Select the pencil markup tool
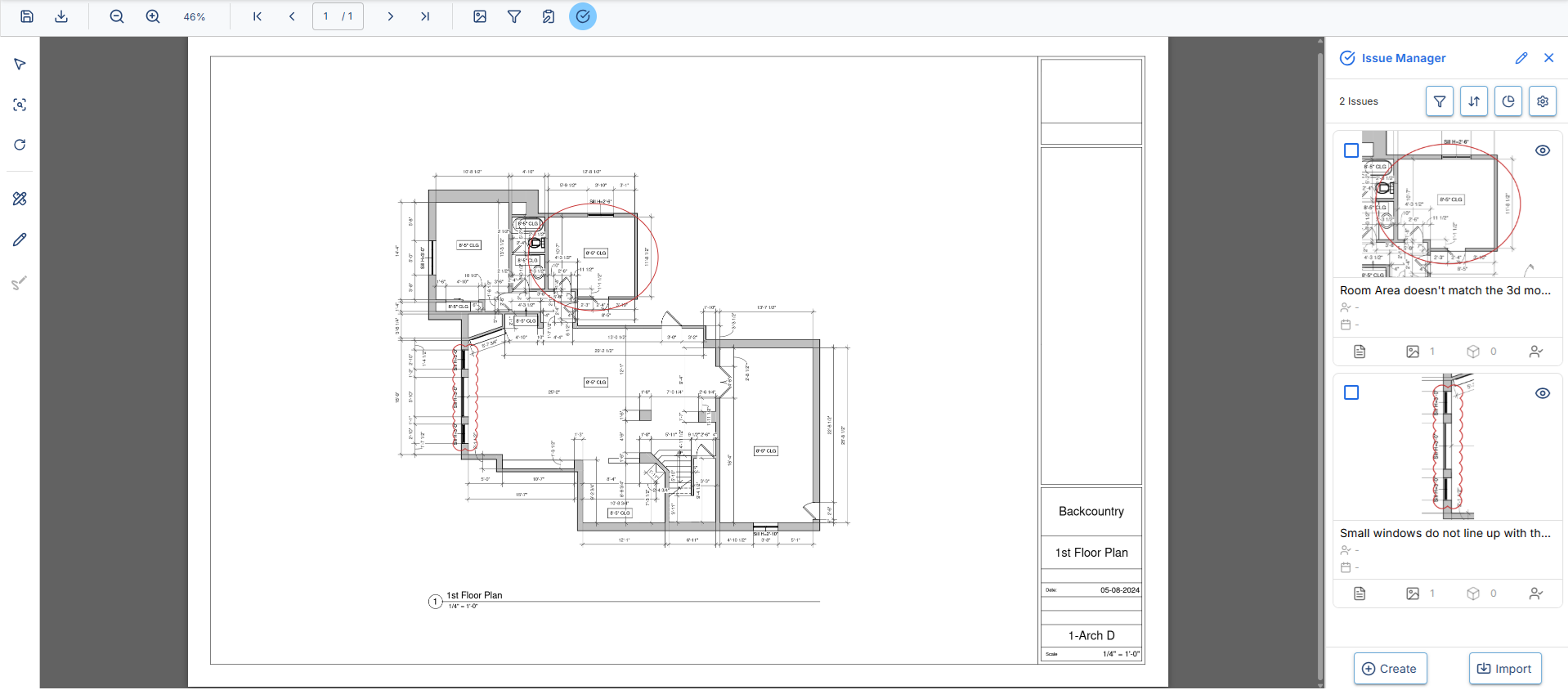Image resolution: width=1568 pixels, height=690 pixels. point(20,240)
